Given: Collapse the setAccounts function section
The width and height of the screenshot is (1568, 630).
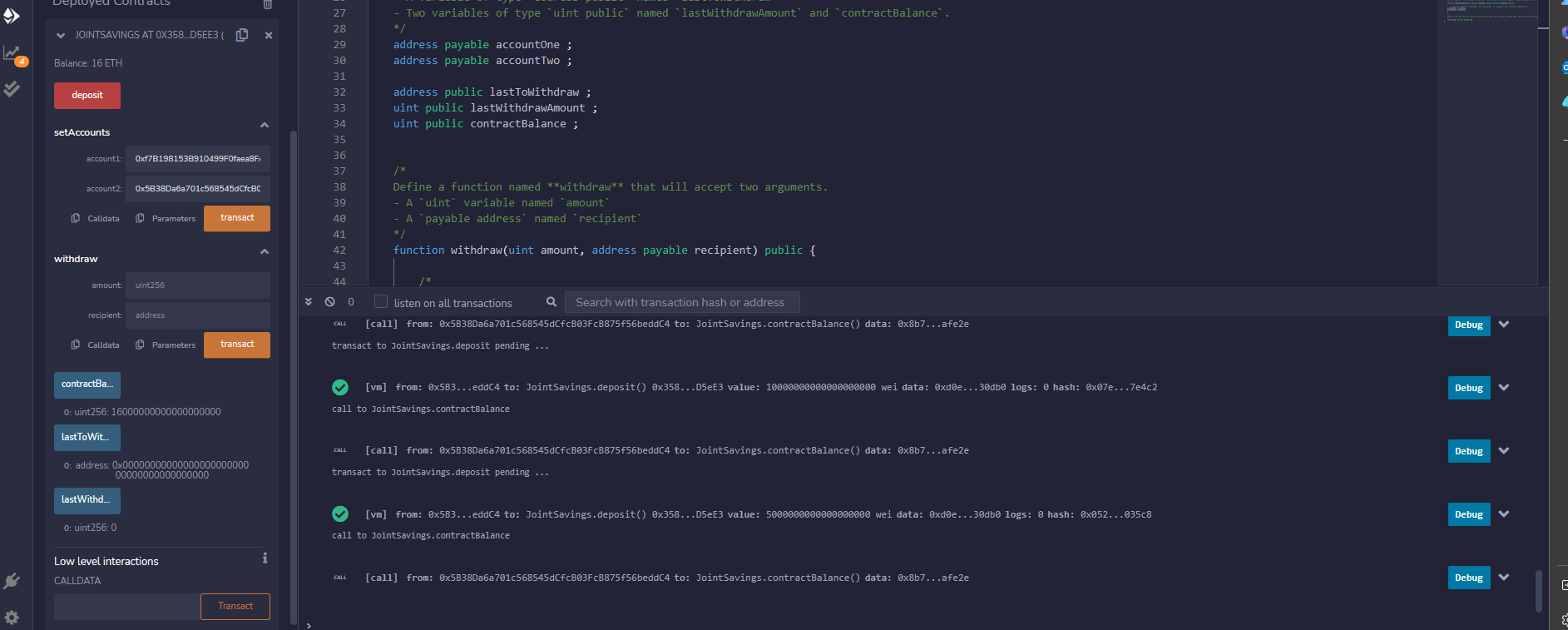Looking at the screenshot, I should (x=265, y=126).
